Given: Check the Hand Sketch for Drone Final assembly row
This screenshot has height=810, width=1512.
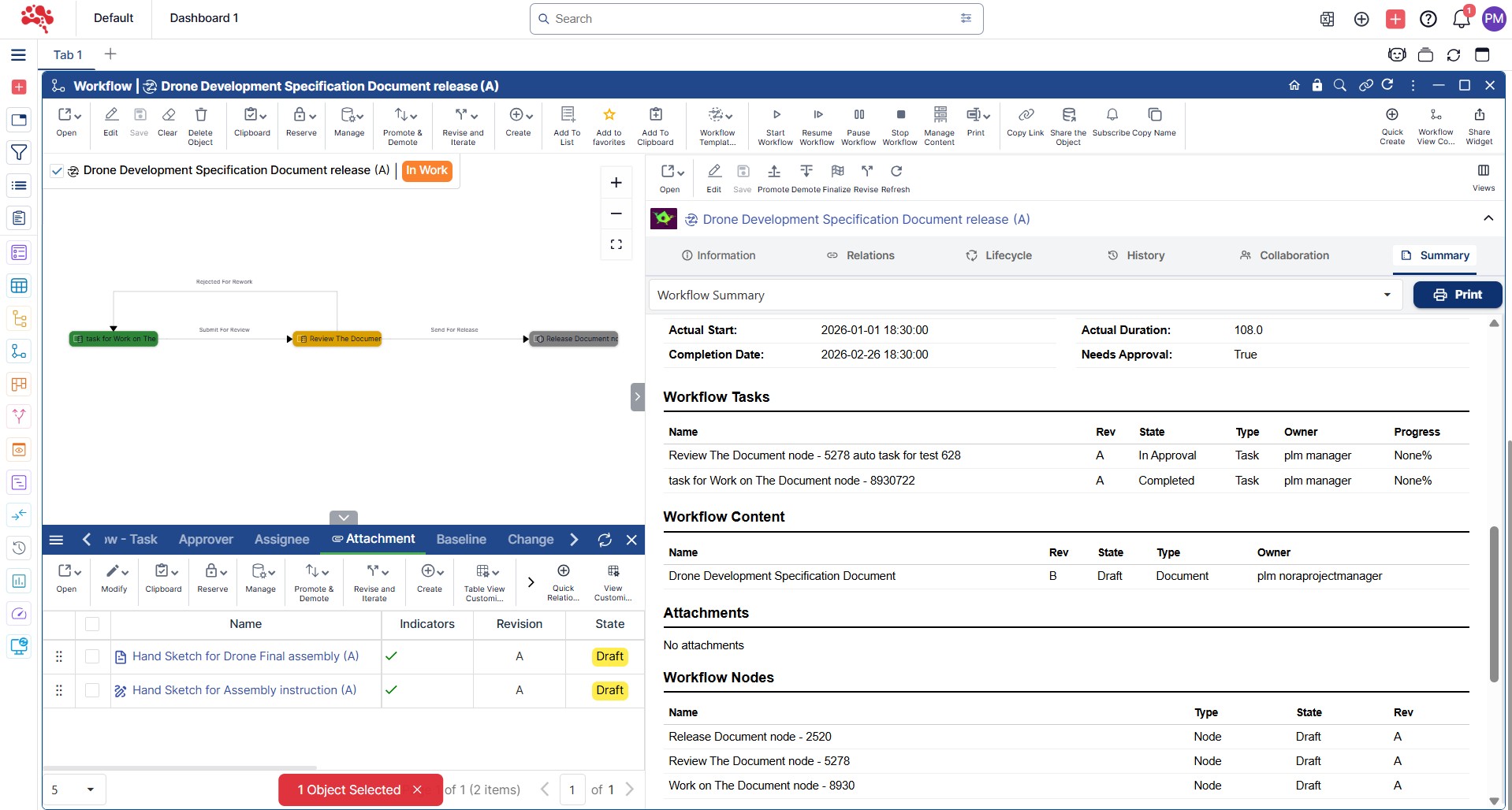Looking at the screenshot, I should click(92, 656).
